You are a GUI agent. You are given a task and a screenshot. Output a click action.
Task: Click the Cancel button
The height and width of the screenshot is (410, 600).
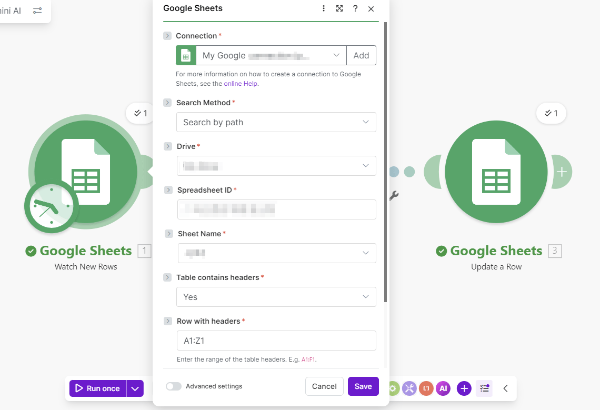pos(324,386)
